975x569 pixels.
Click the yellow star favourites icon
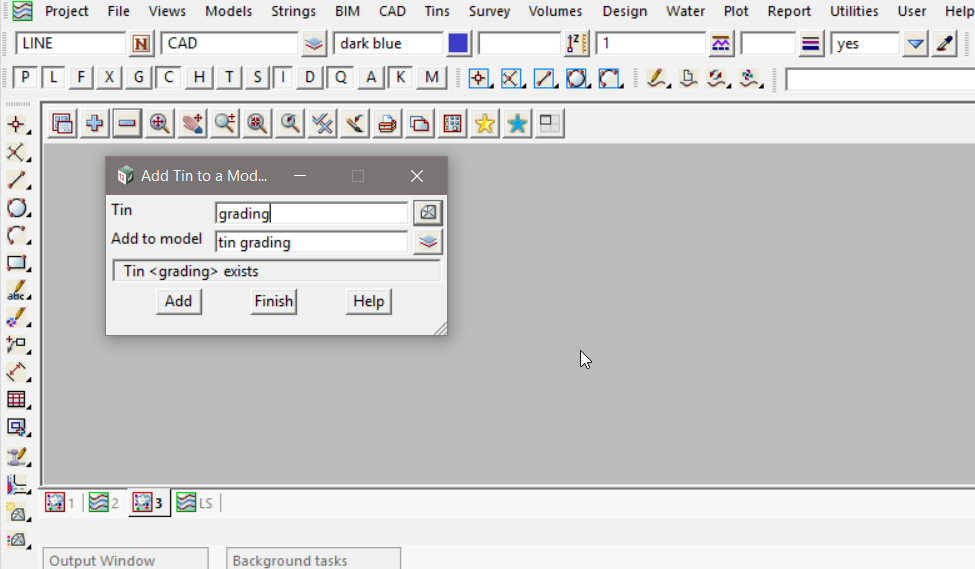[x=485, y=124]
